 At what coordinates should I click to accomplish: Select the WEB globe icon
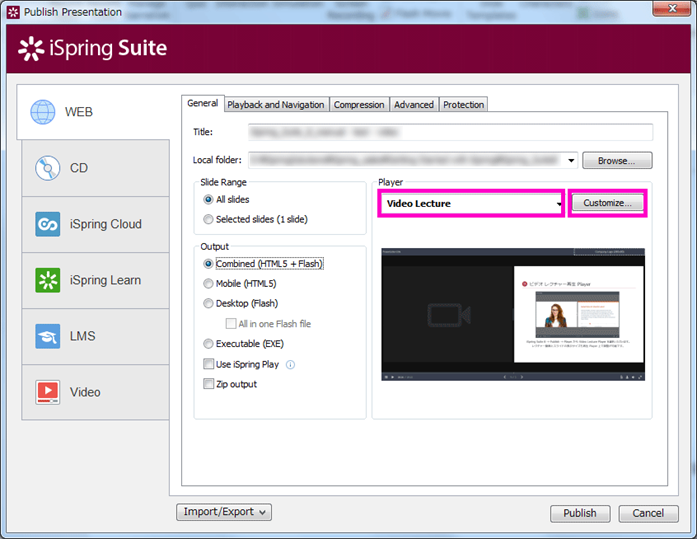43,112
